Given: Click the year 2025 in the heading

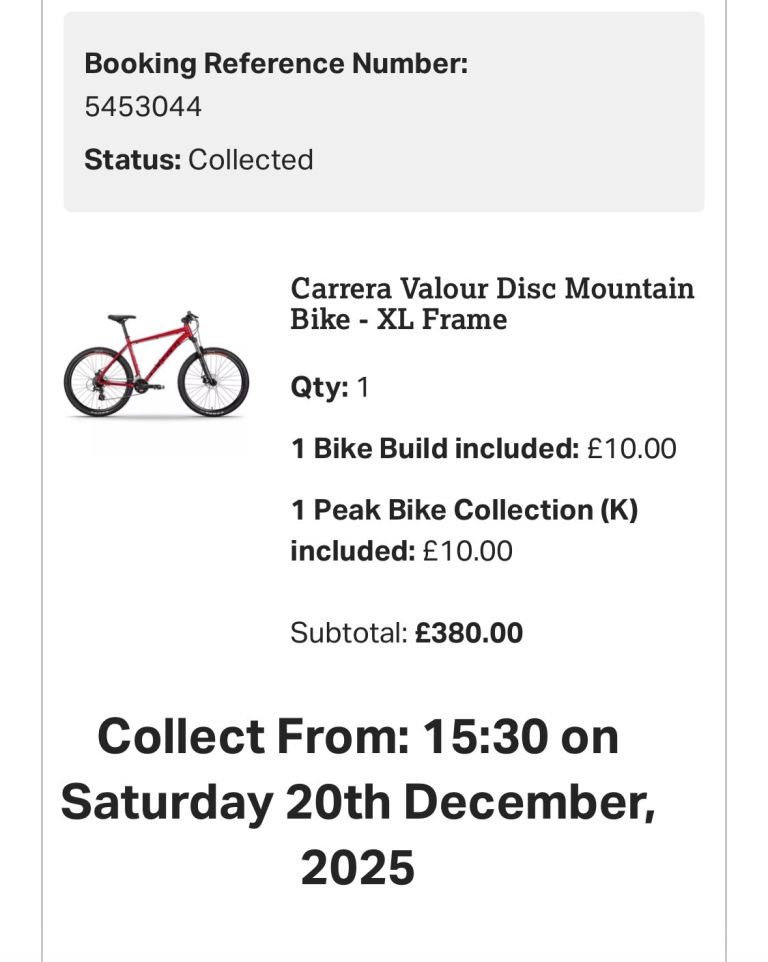Looking at the screenshot, I should point(357,867).
